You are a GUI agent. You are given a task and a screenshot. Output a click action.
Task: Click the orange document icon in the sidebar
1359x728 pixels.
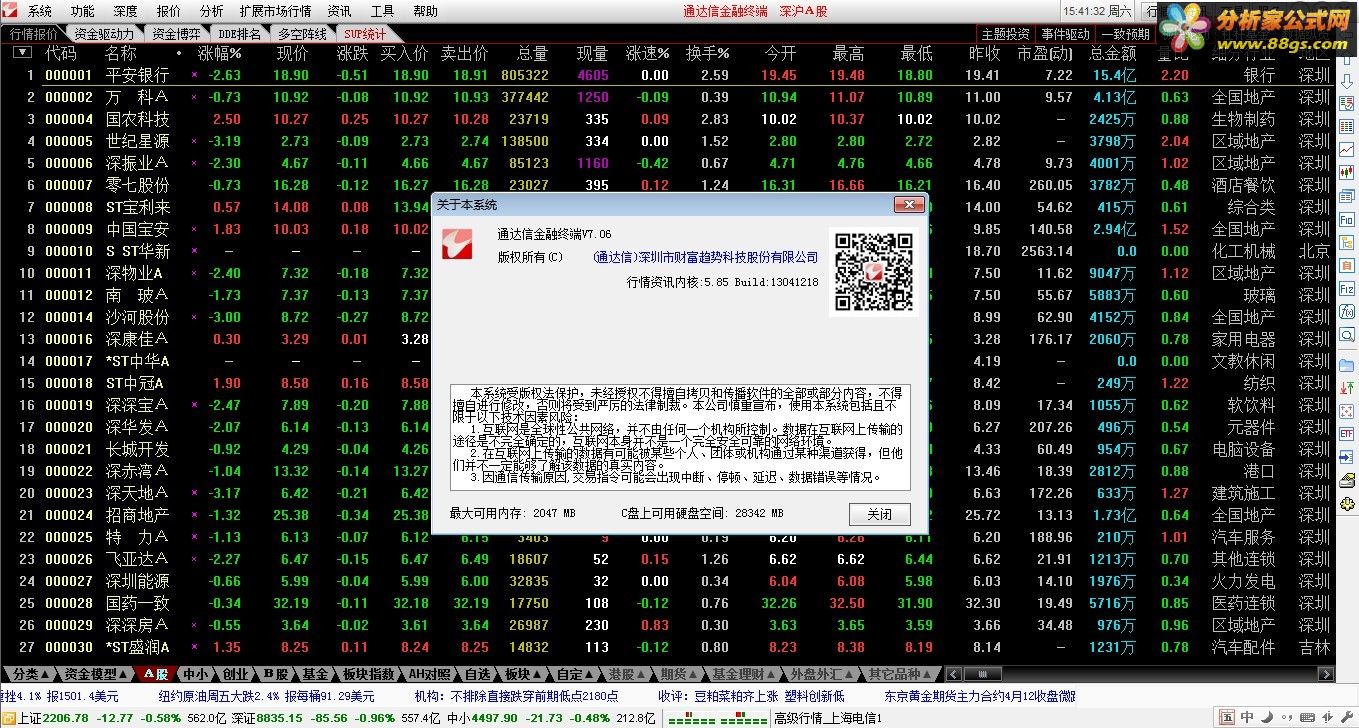coord(1347,265)
